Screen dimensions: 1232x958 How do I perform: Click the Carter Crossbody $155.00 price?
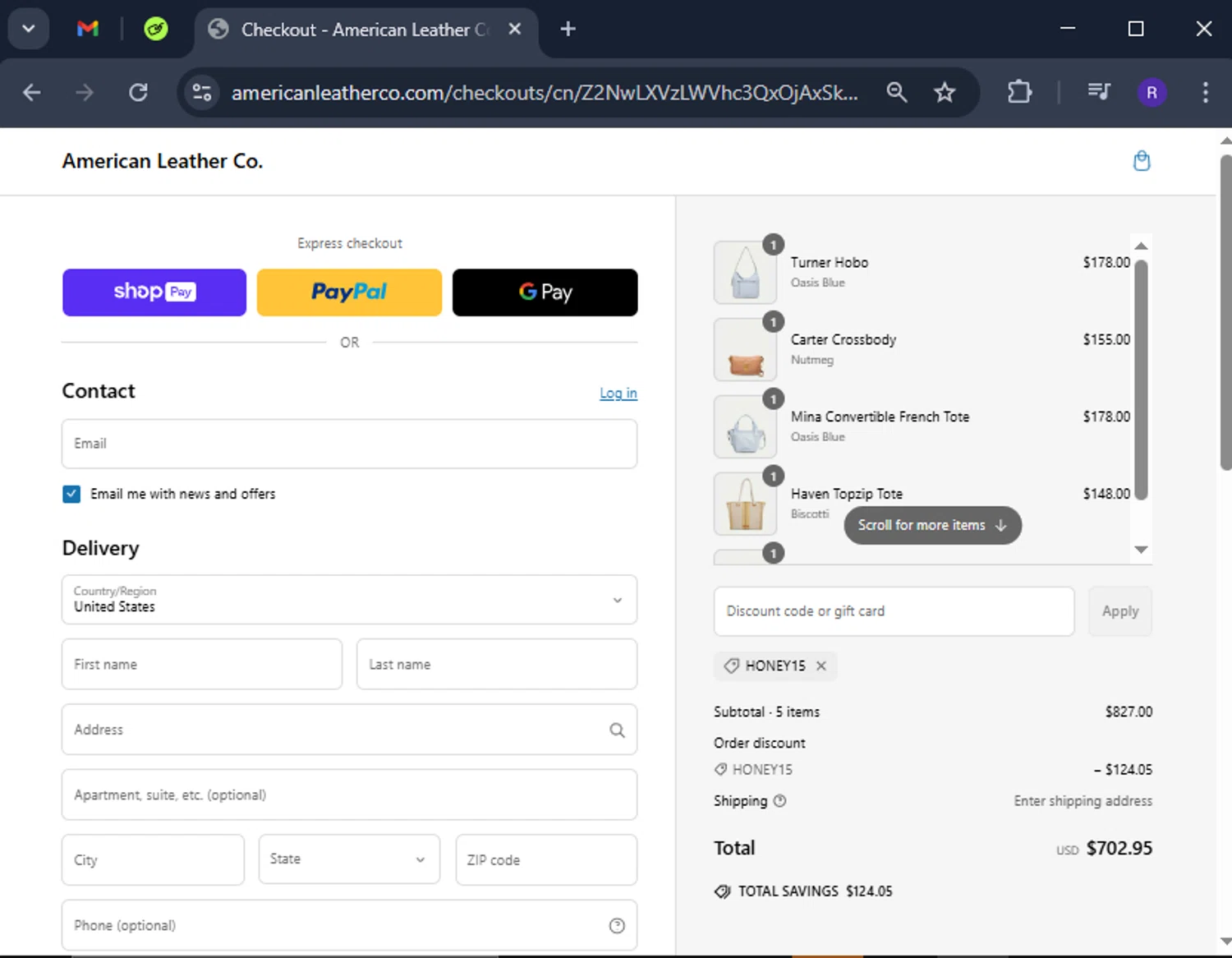click(1106, 339)
